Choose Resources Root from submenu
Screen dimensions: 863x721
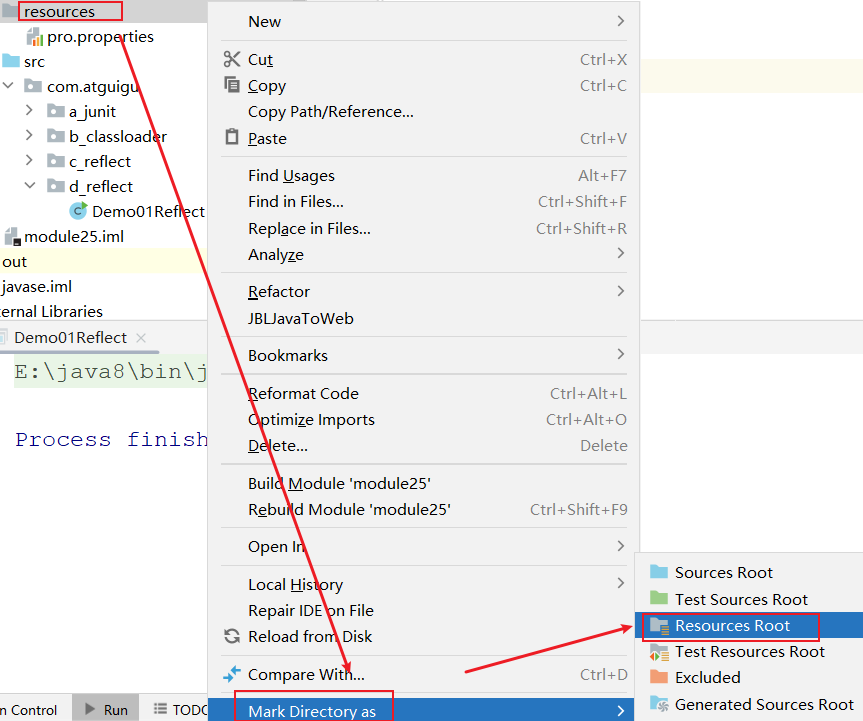[x=732, y=626]
